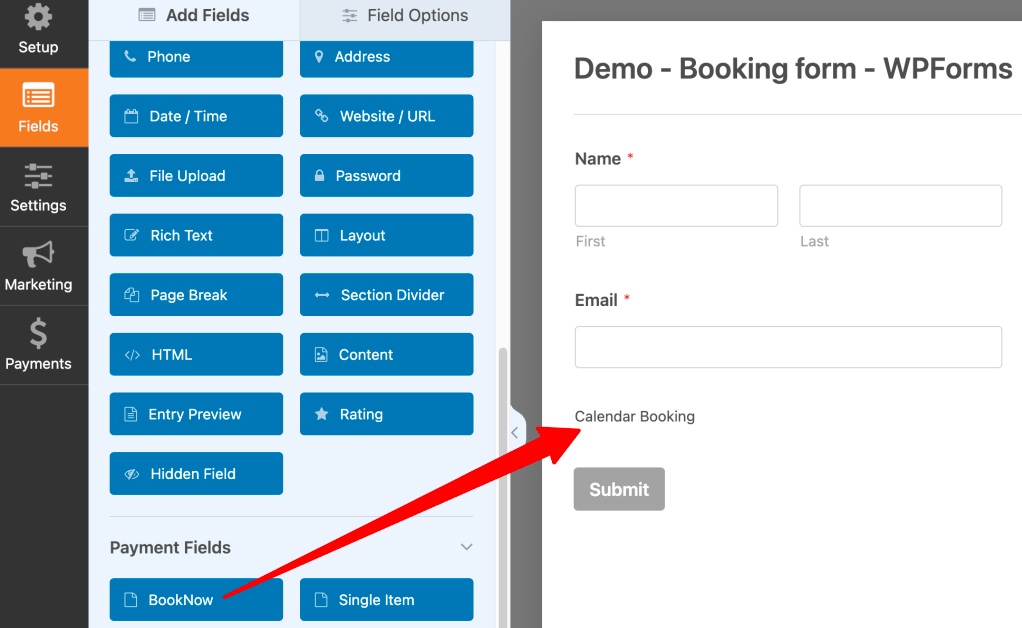Click the Entry Preview document icon
This screenshot has width=1022, height=628.
(x=130, y=414)
